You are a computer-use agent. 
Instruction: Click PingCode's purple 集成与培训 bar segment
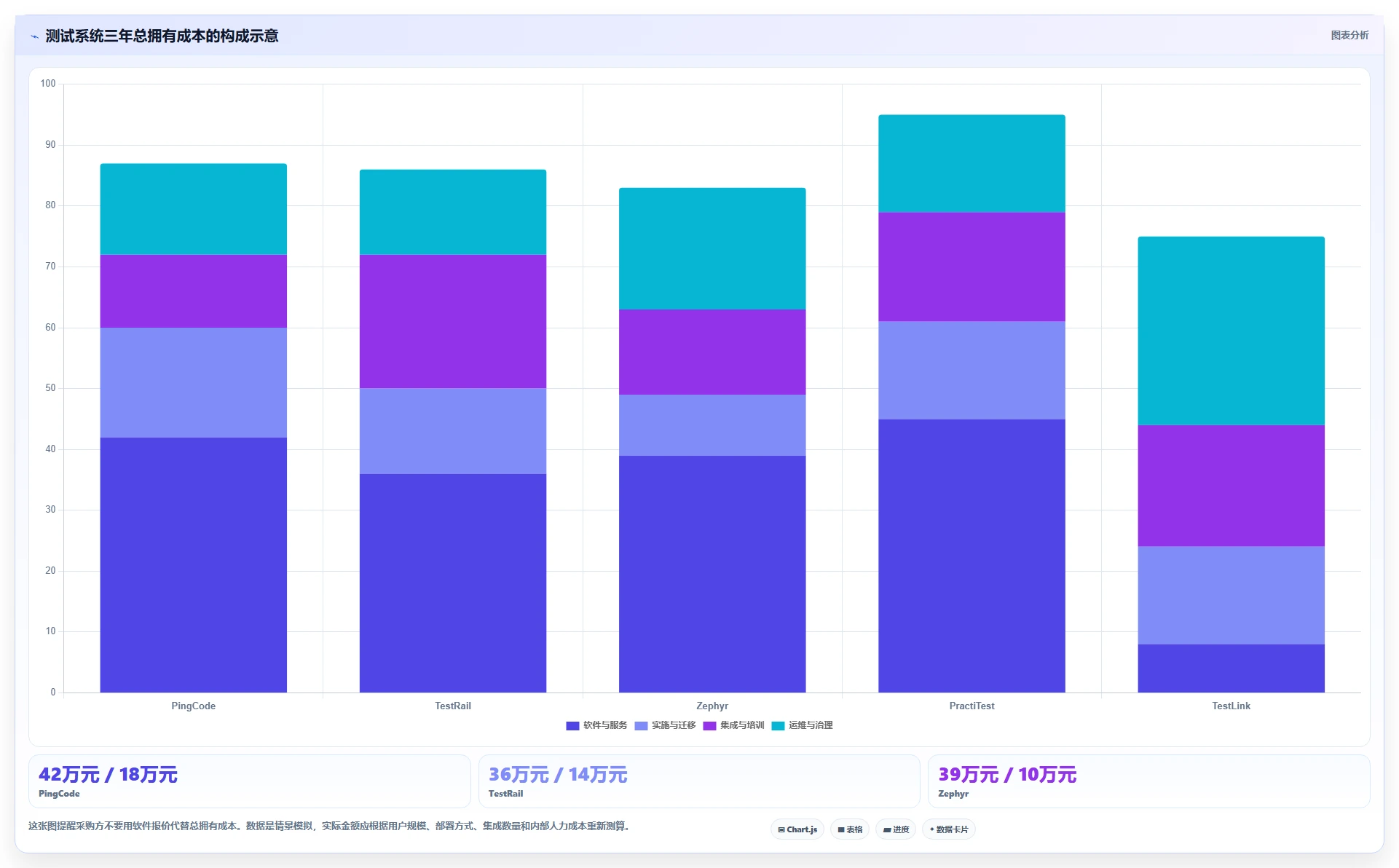pyautogui.click(x=193, y=291)
